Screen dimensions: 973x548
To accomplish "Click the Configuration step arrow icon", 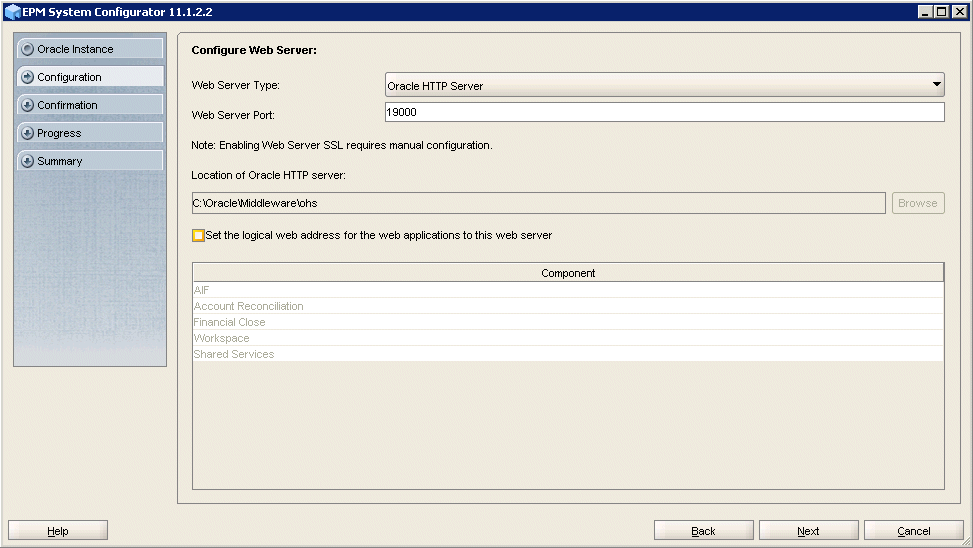I will point(27,77).
